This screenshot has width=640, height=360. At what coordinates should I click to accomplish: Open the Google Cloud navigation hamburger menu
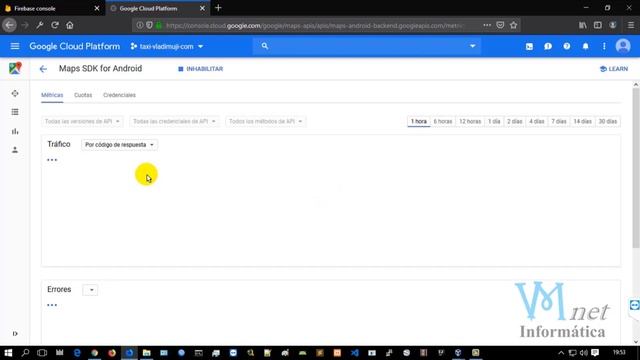(15, 46)
